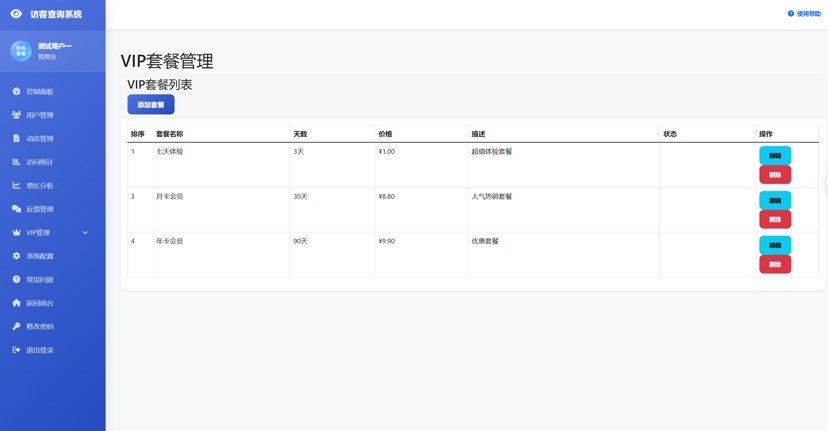Image resolution: width=828 pixels, height=431 pixels.
Task: Click the 动态管理 document icon
Action: [x=16, y=138]
